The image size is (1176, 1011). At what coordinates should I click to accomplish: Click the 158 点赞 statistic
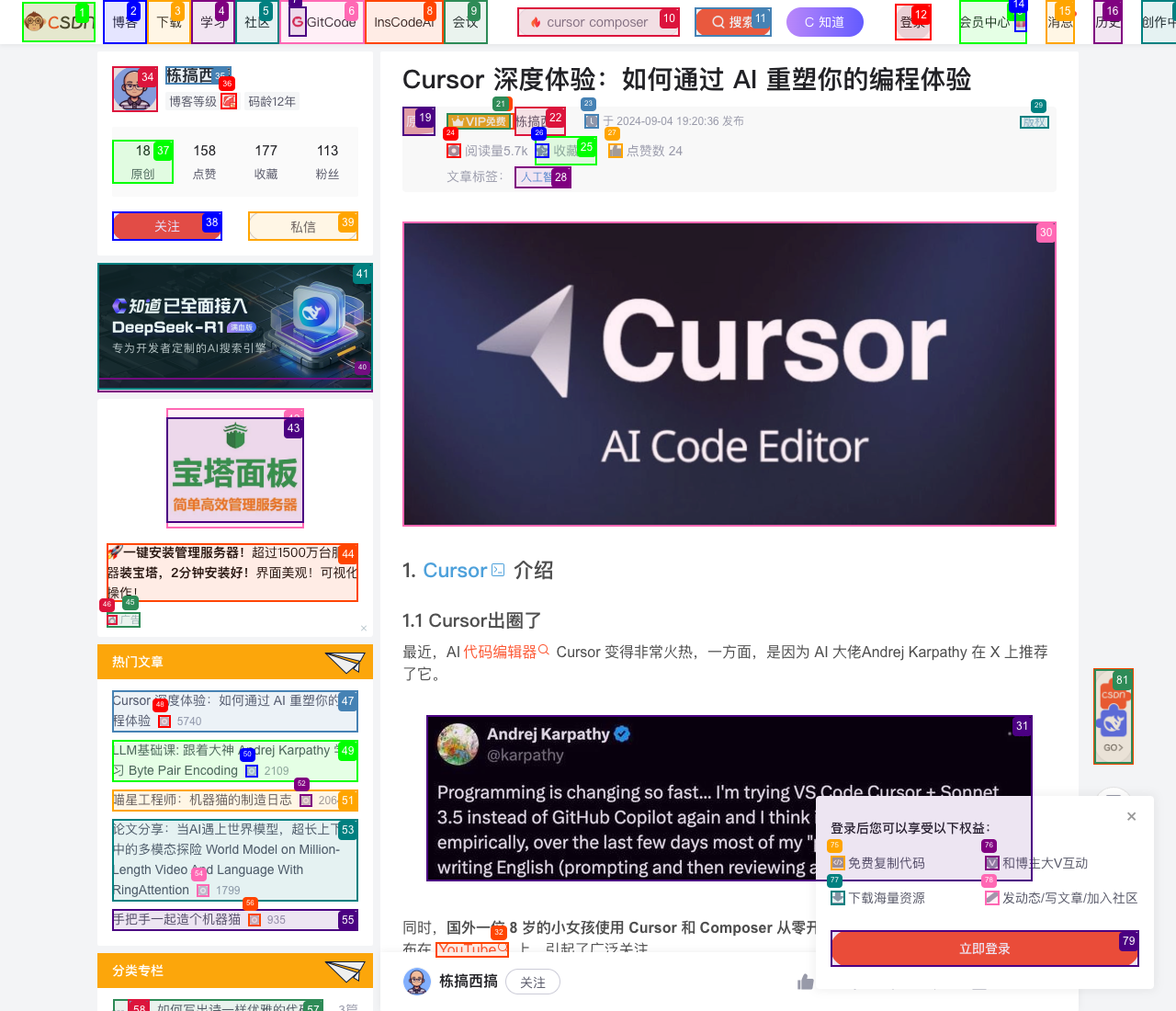click(x=205, y=161)
